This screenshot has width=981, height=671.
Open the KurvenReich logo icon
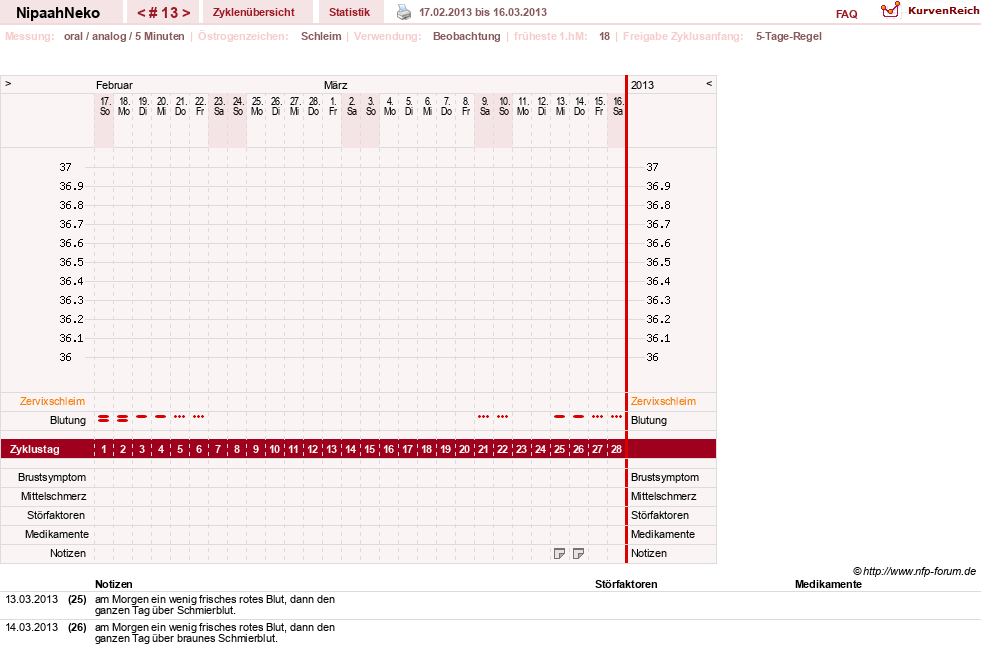[x=890, y=10]
